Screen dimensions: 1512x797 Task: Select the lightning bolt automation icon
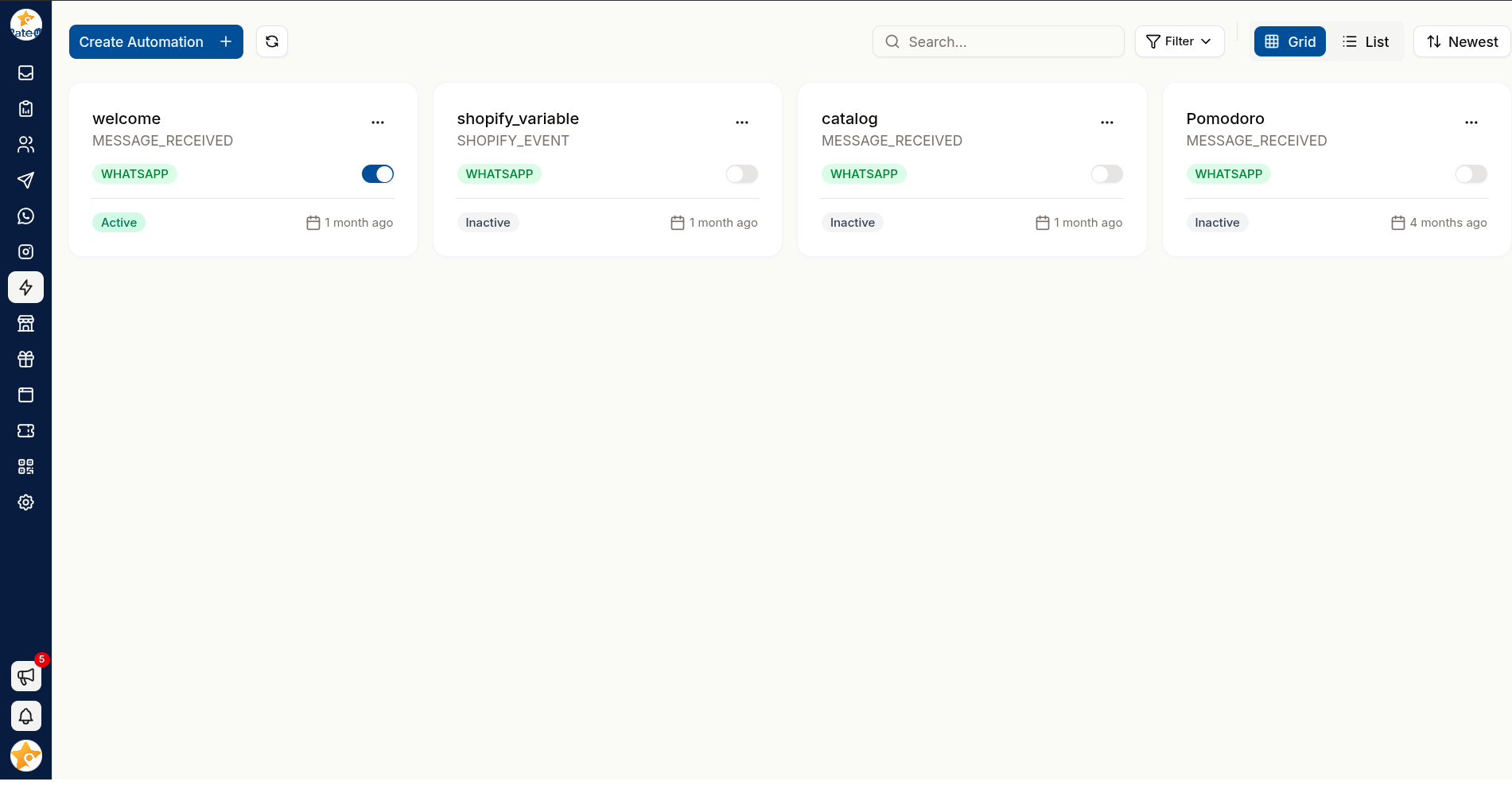point(25,287)
